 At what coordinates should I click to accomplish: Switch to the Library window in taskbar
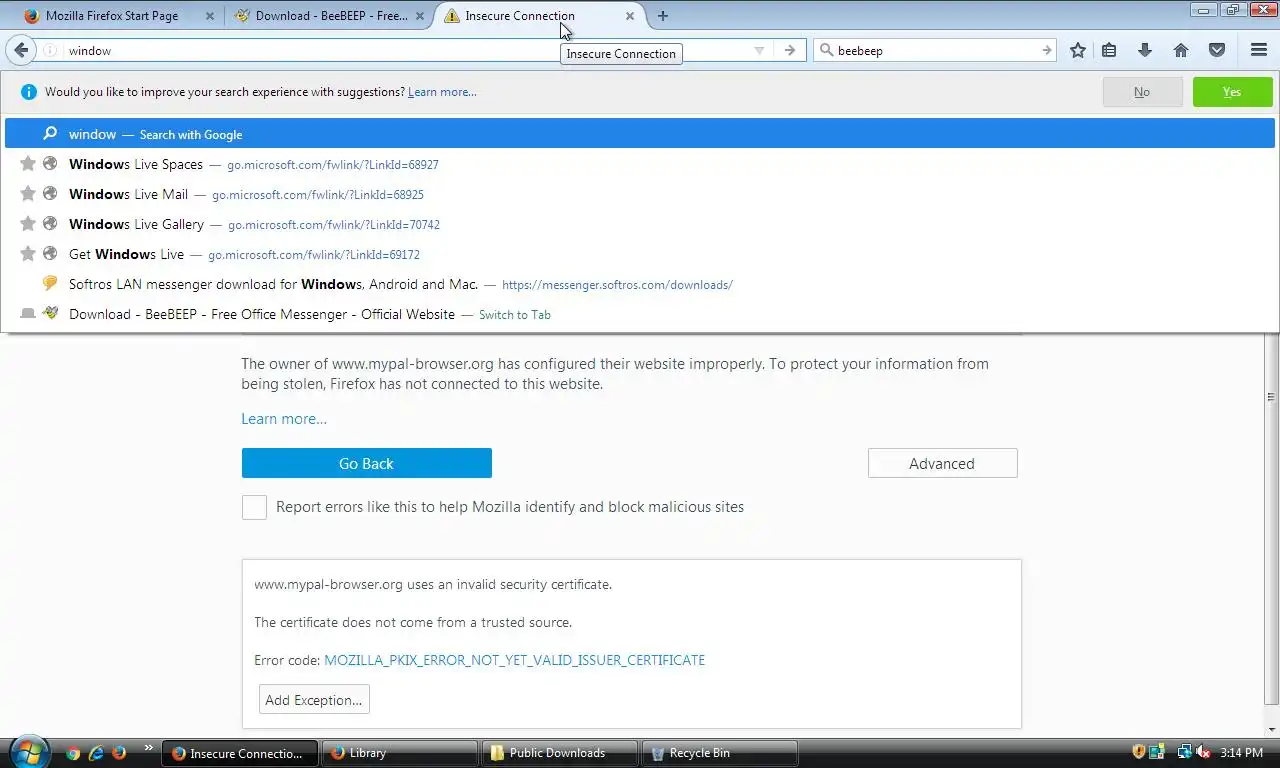[400, 753]
